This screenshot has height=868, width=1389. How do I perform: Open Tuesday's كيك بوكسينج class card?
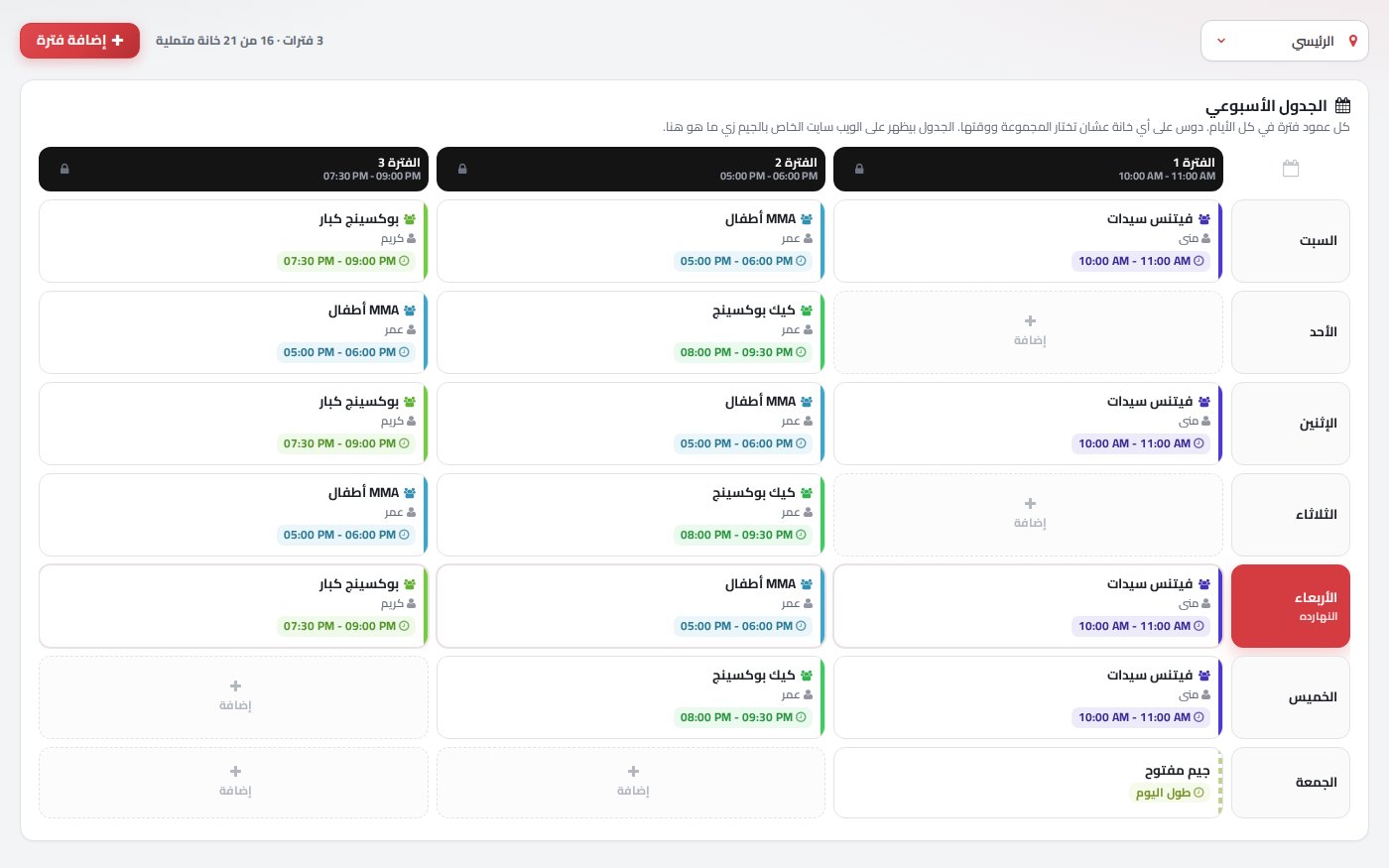(x=631, y=515)
